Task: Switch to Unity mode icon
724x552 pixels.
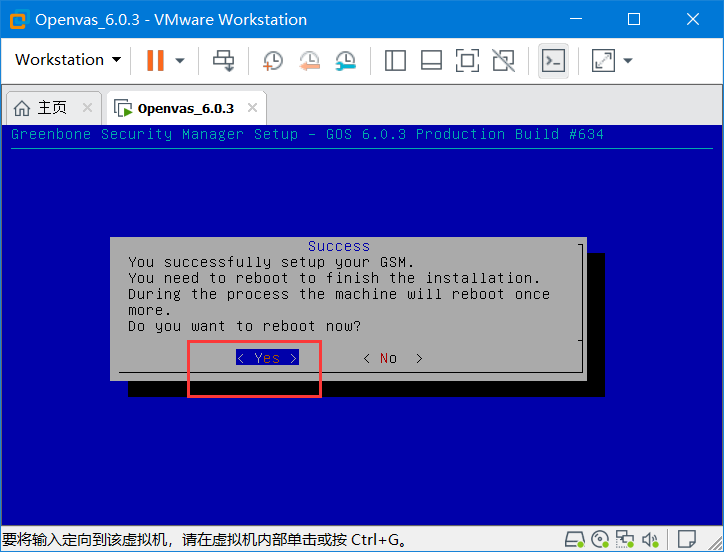Action: [x=503, y=61]
